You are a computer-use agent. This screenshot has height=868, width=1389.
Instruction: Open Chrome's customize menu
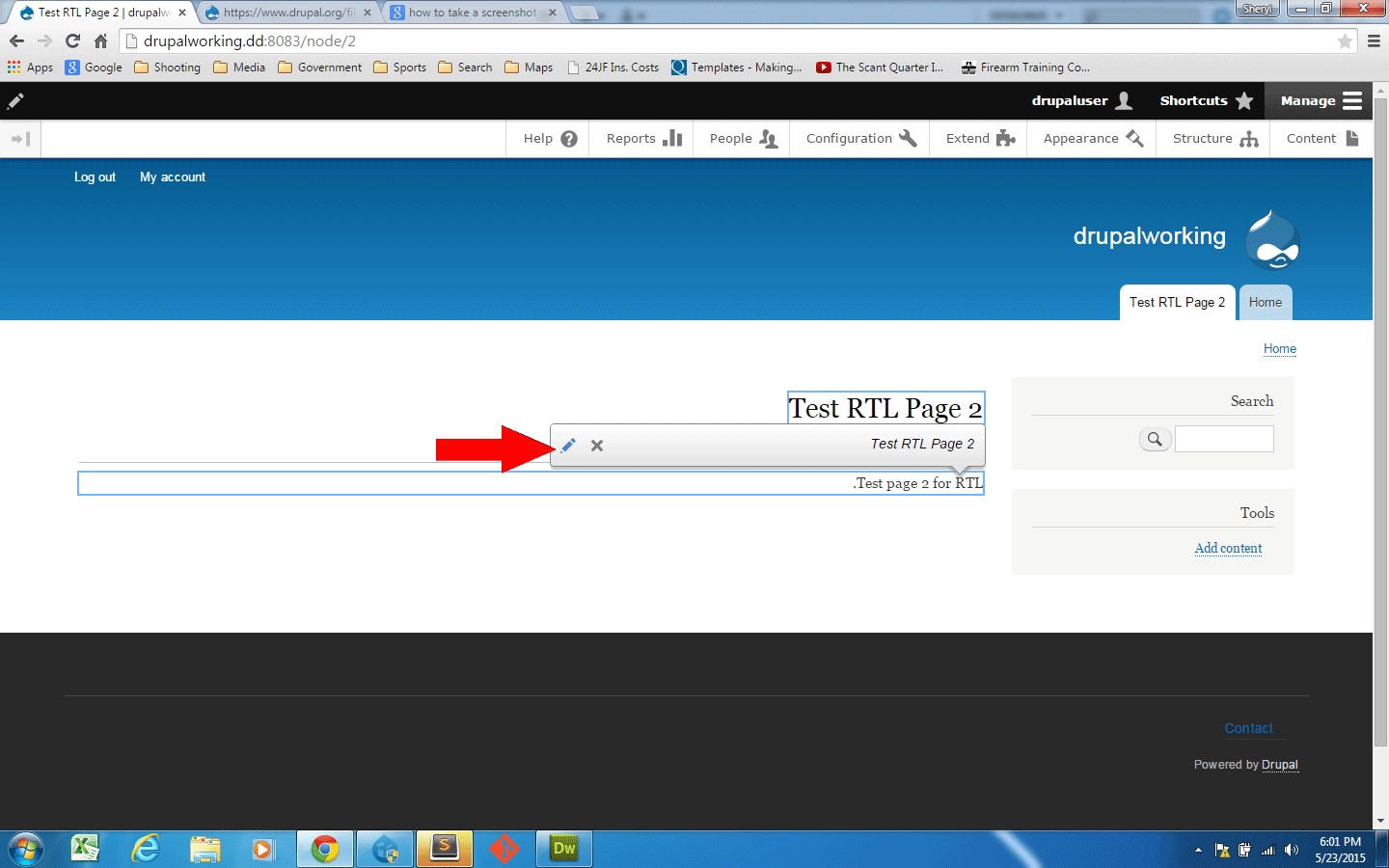coord(1375,41)
